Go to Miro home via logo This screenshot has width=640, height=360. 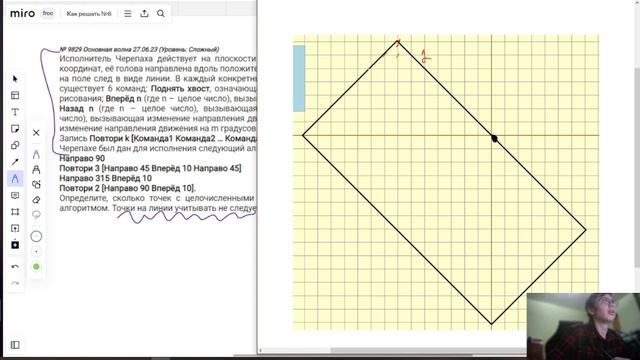[22, 13]
